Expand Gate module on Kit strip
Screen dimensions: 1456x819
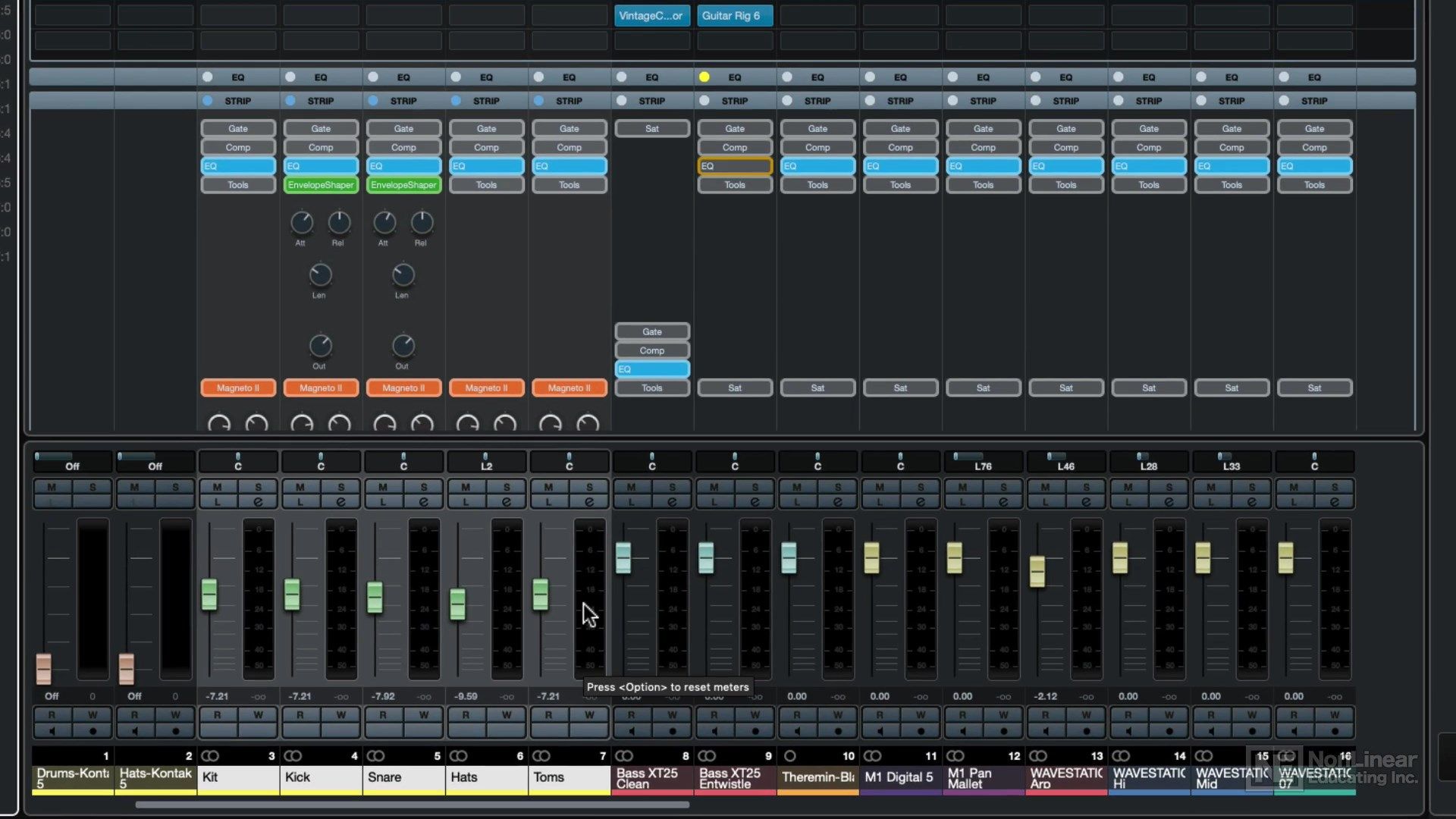(x=238, y=128)
